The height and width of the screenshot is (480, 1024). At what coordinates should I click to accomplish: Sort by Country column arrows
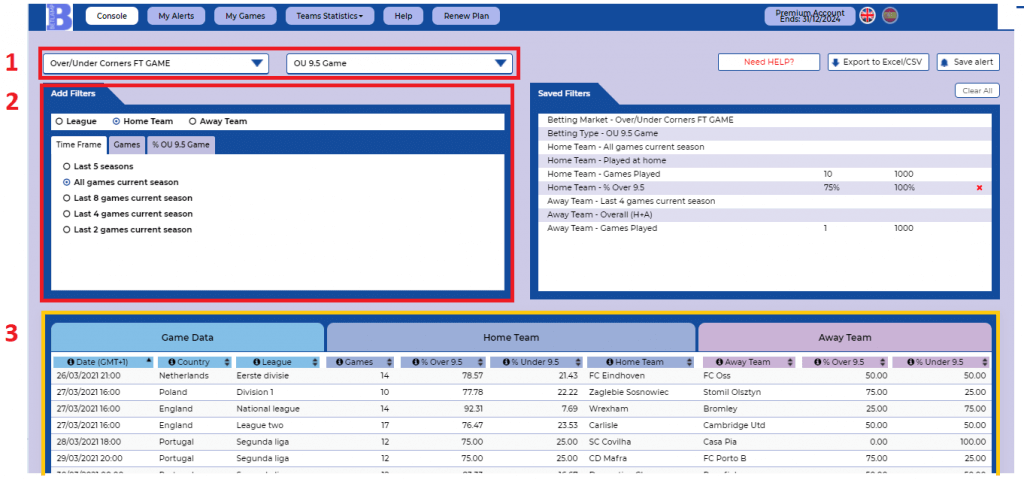click(x=227, y=362)
